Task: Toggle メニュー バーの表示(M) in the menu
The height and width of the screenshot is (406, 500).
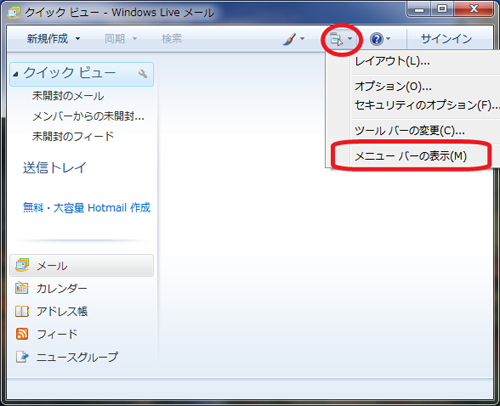Action: 410,156
